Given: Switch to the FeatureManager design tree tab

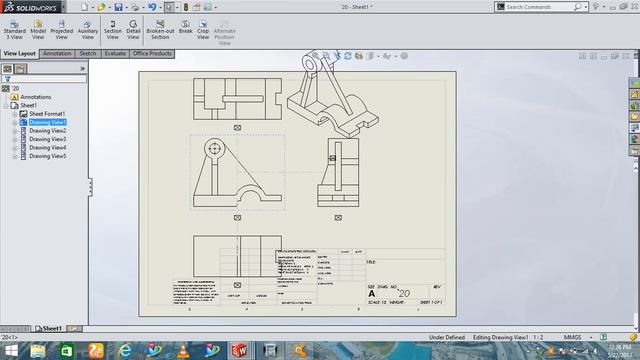Looking at the screenshot, I should pyautogui.click(x=7, y=69).
